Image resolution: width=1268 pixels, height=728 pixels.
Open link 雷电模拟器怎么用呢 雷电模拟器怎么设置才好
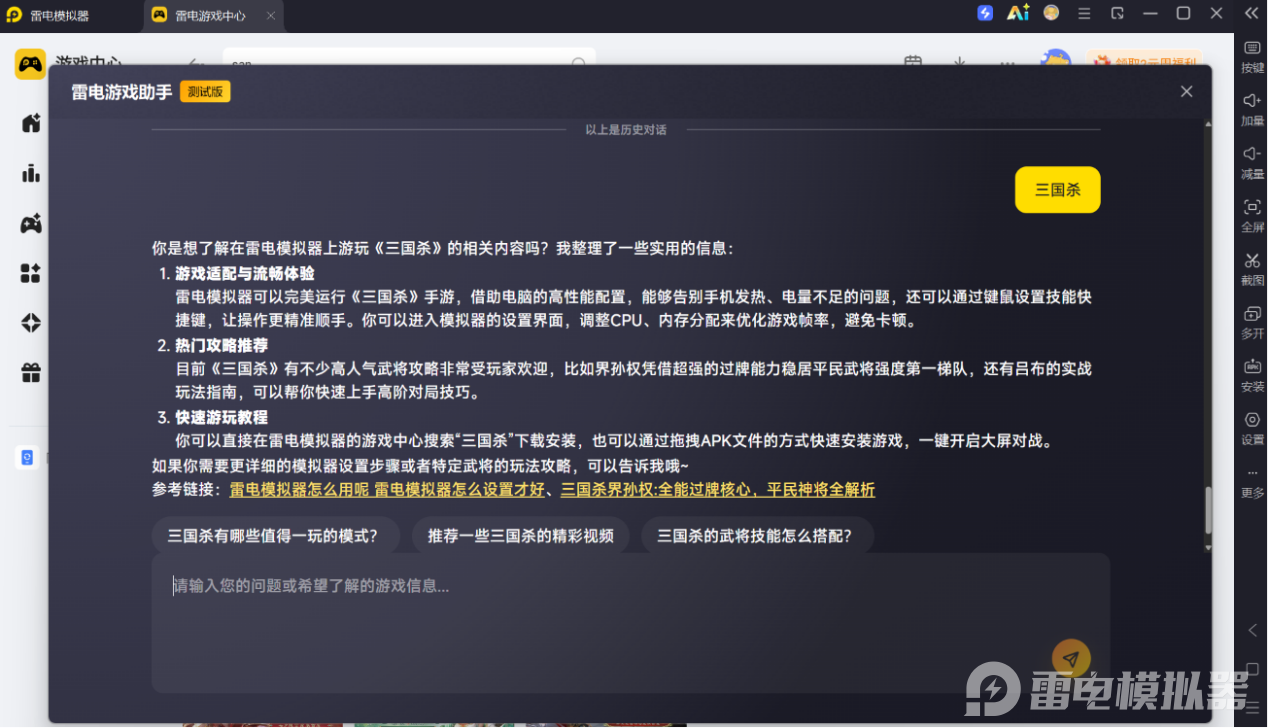[x=387, y=489]
